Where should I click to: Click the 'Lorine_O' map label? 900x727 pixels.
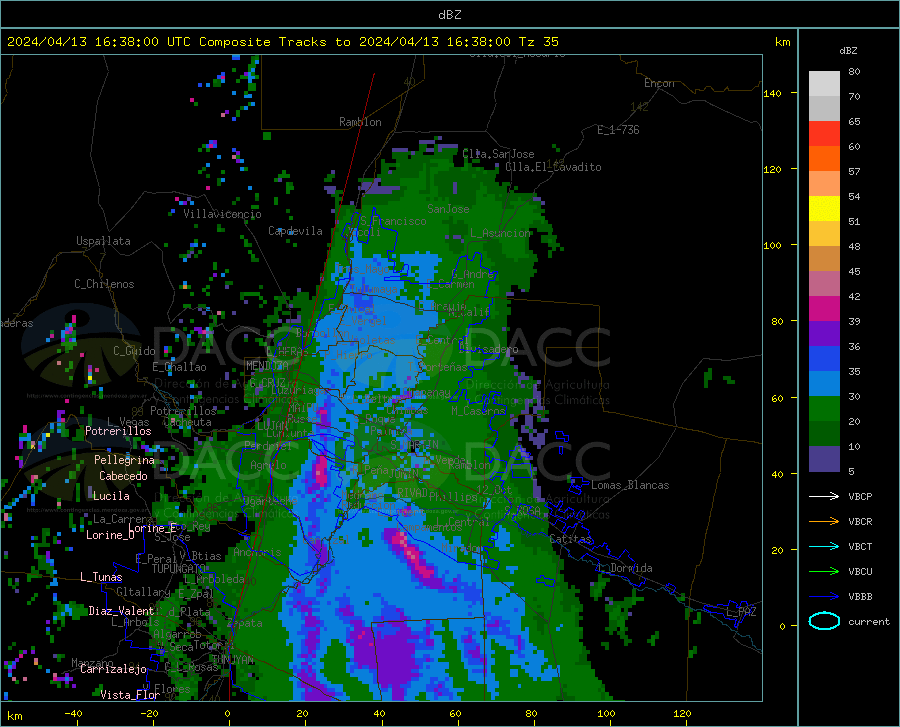110,535
